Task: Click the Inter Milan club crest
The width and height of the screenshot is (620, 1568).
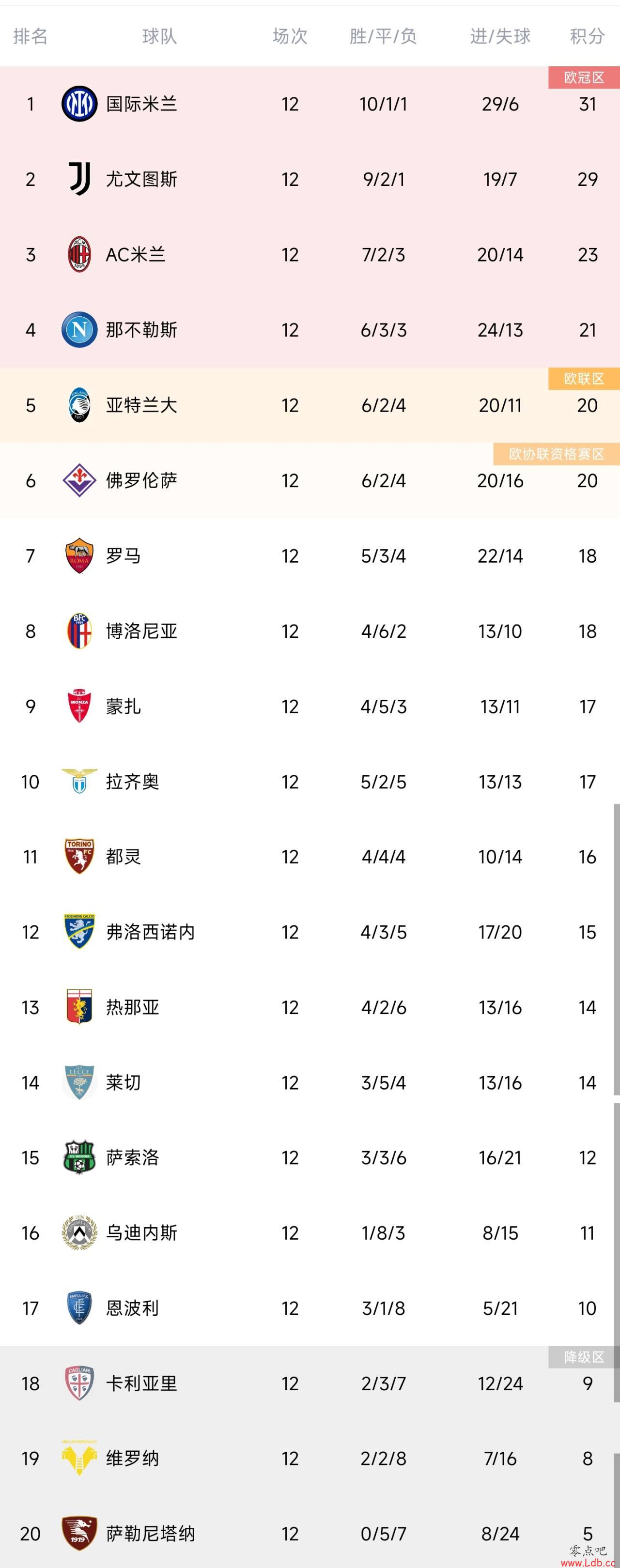Action: point(79,104)
